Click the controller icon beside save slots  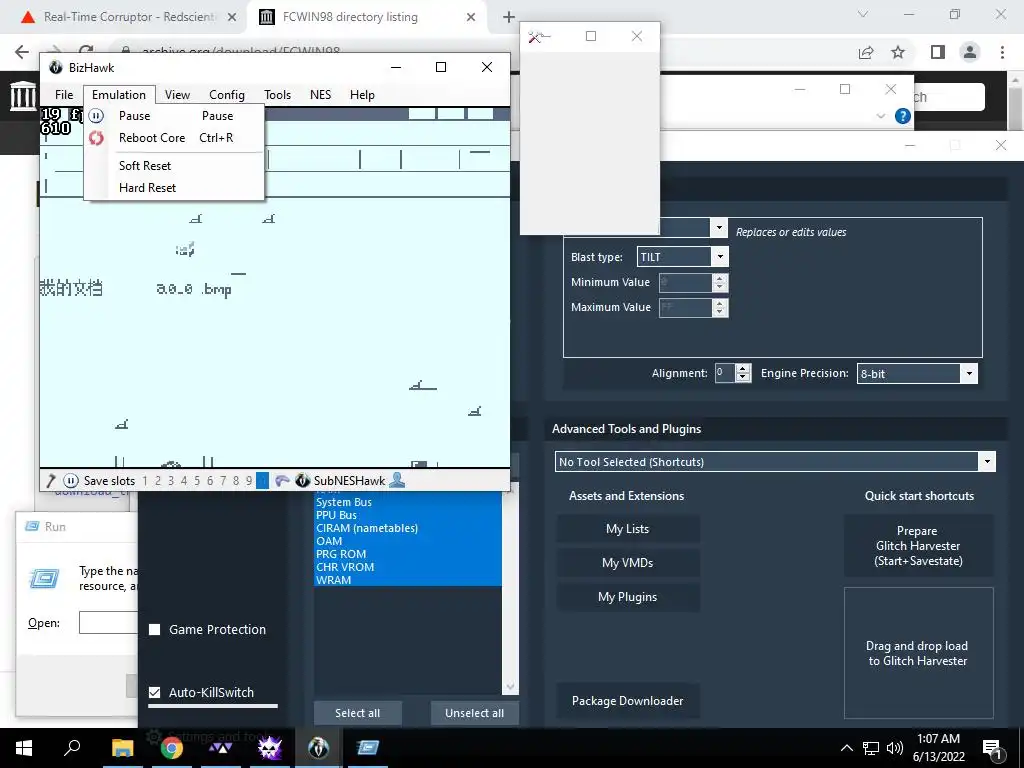point(281,481)
